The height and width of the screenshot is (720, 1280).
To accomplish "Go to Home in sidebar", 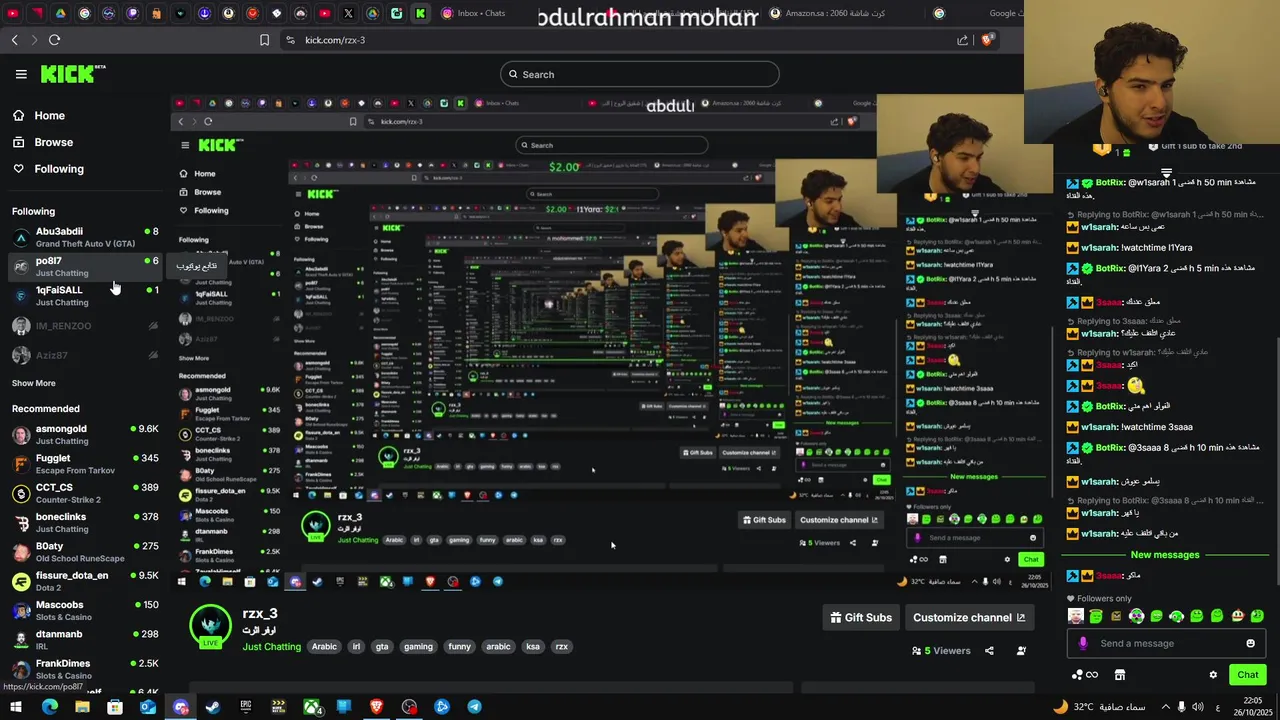I will [x=40, y=116].
